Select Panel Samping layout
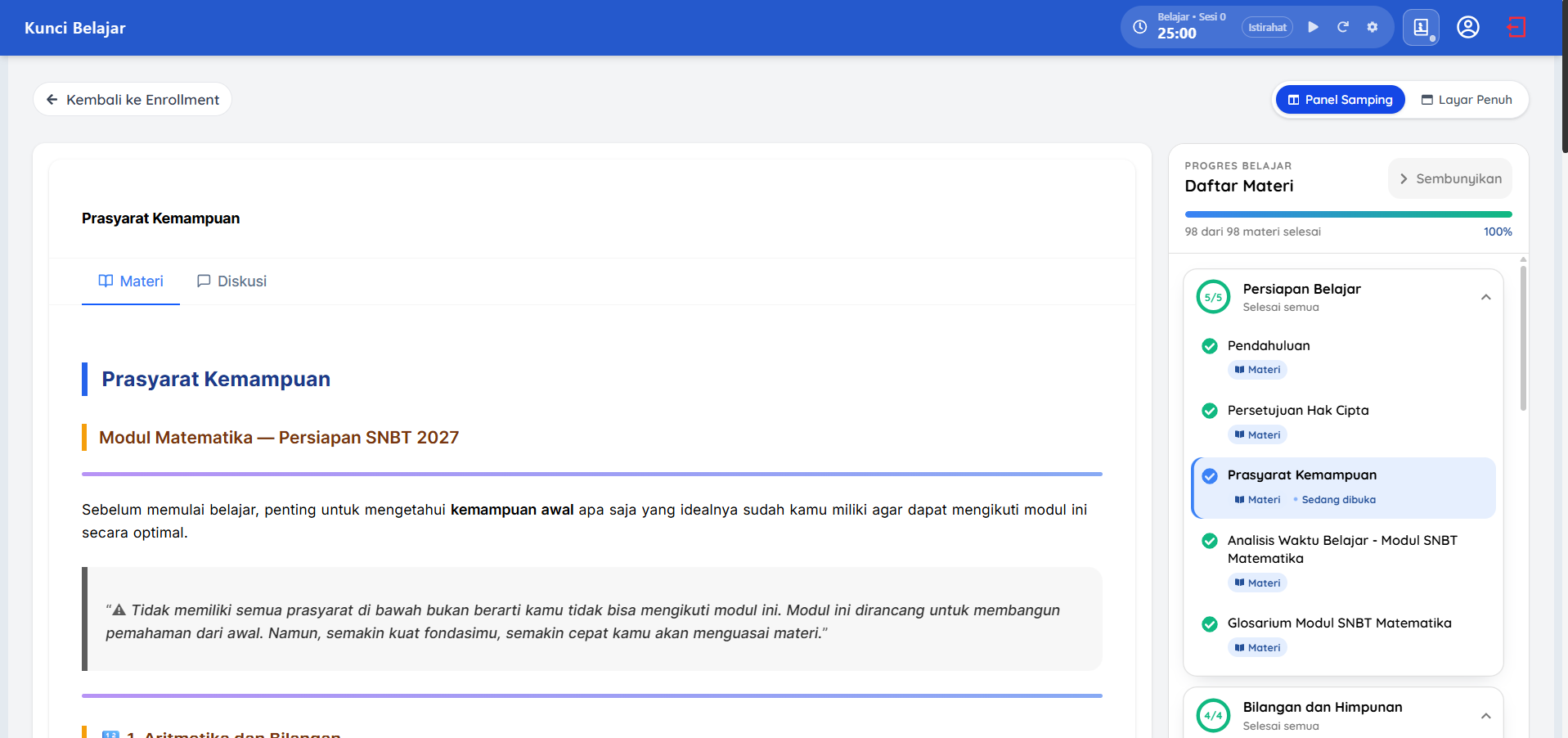This screenshot has height=738, width=1568. (1340, 99)
